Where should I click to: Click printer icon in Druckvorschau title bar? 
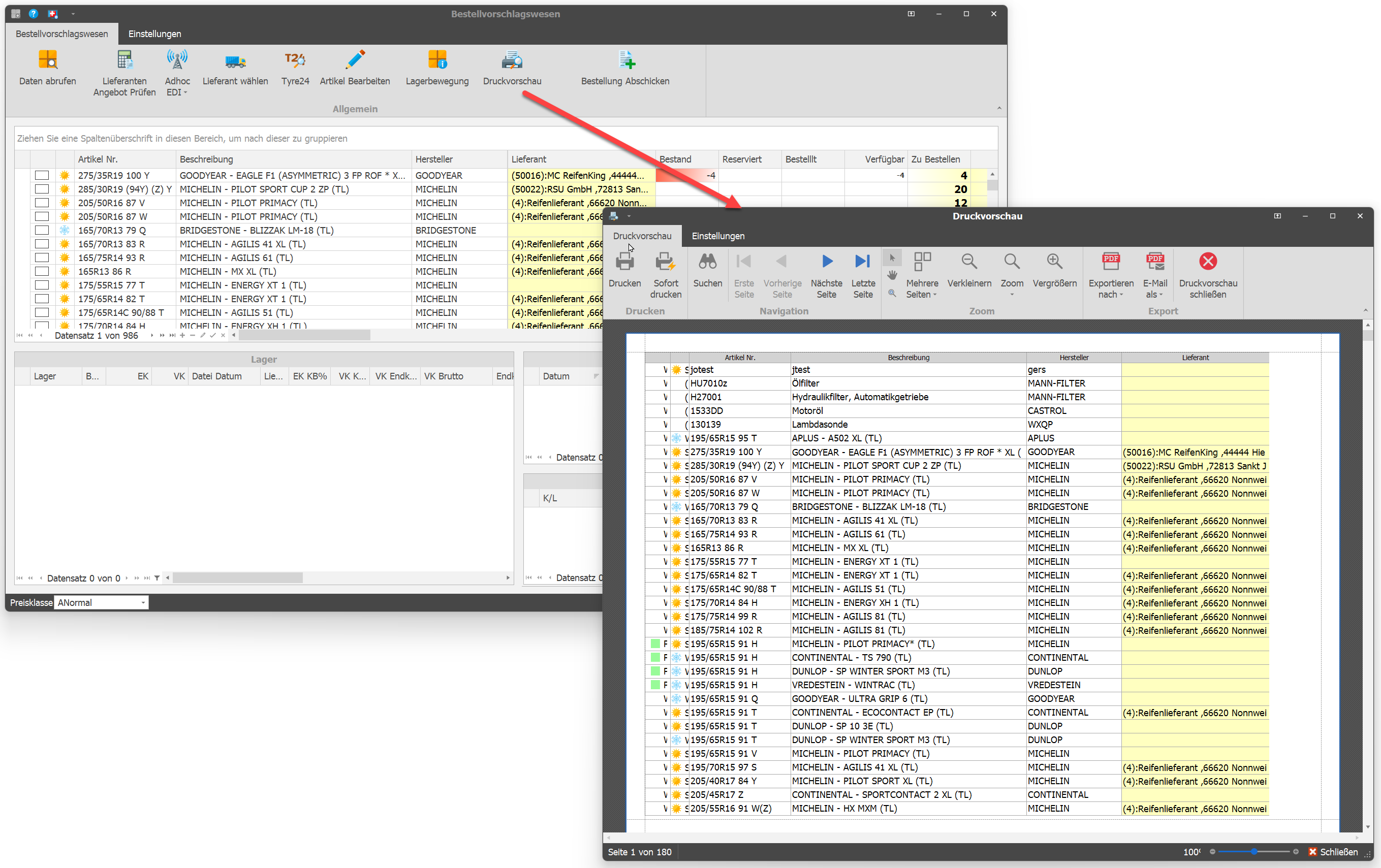[614, 216]
